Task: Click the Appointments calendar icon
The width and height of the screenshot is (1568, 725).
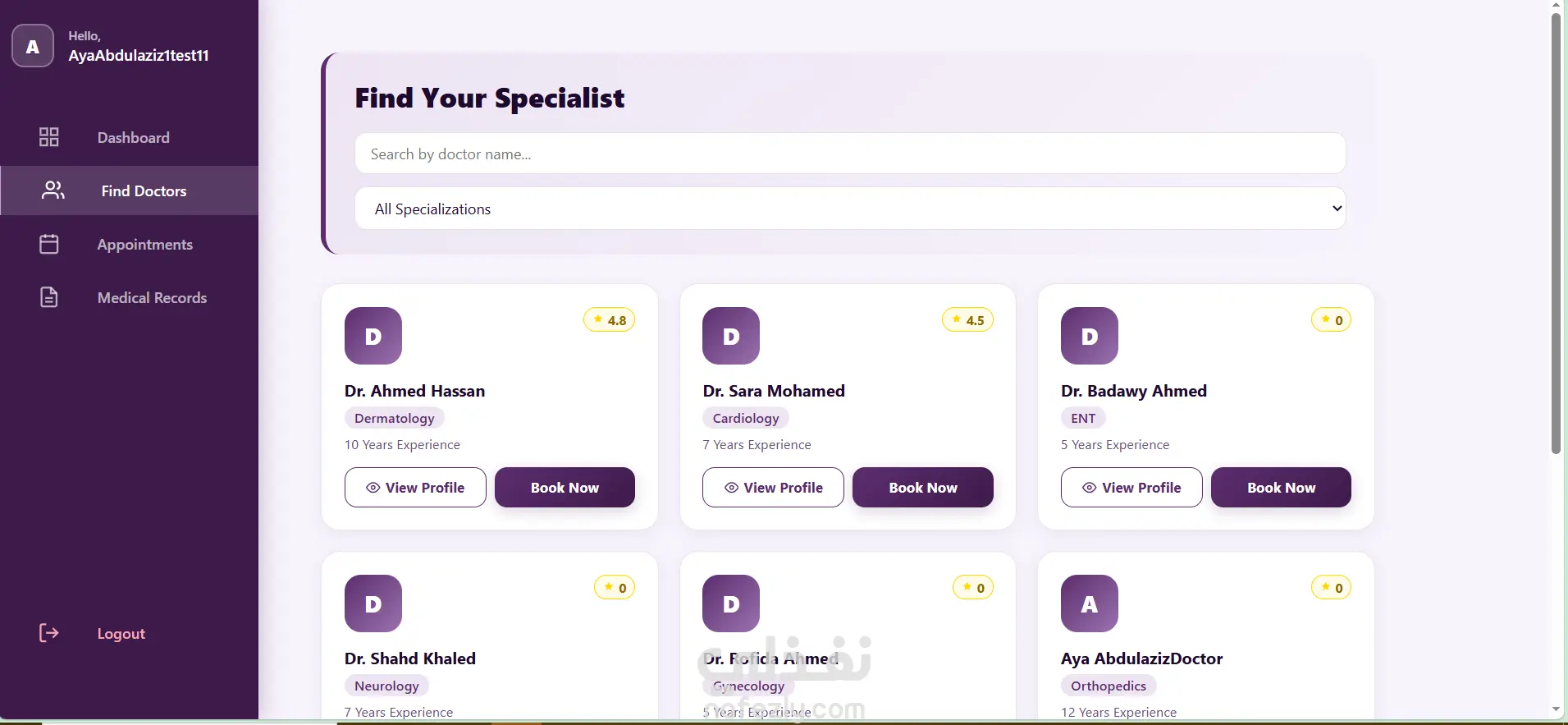Action: pyautogui.click(x=49, y=244)
